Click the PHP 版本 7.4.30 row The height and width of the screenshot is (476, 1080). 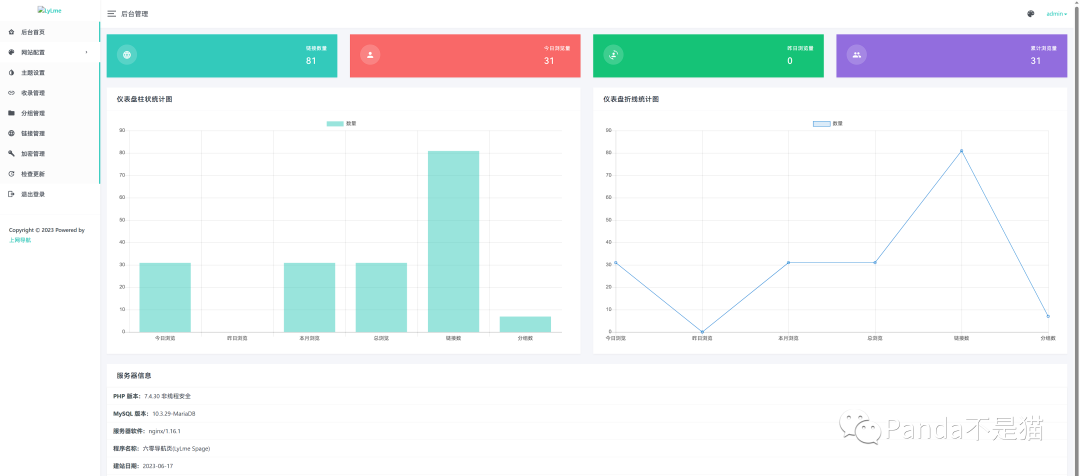point(587,396)
